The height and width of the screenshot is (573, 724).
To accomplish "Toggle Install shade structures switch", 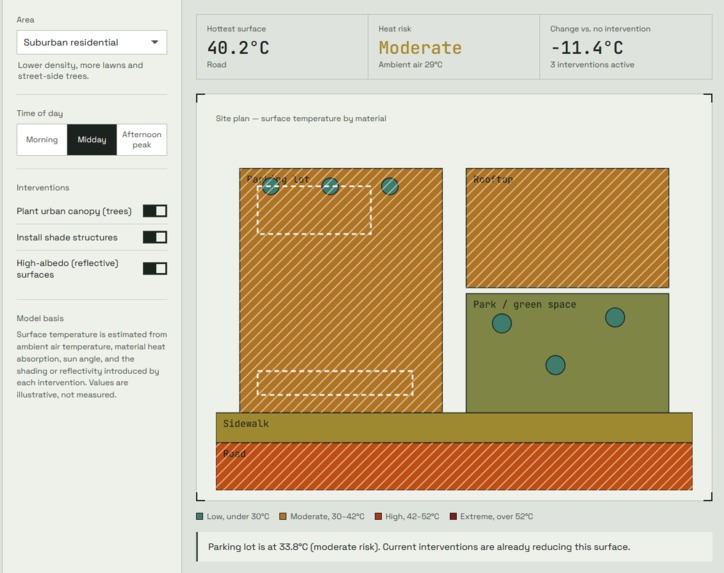I will pyautogui.click(x=155, y=237).
